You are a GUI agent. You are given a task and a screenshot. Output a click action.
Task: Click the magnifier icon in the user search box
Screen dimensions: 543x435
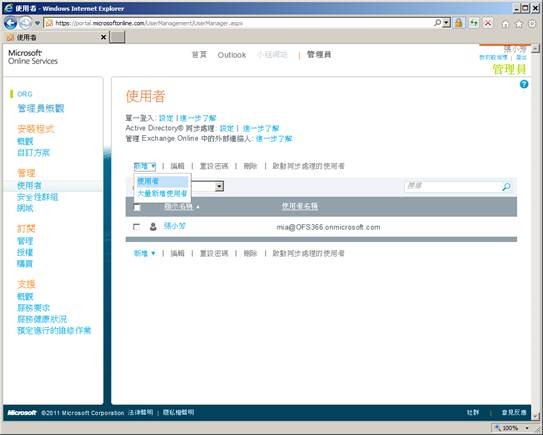[x=506, y=187]
